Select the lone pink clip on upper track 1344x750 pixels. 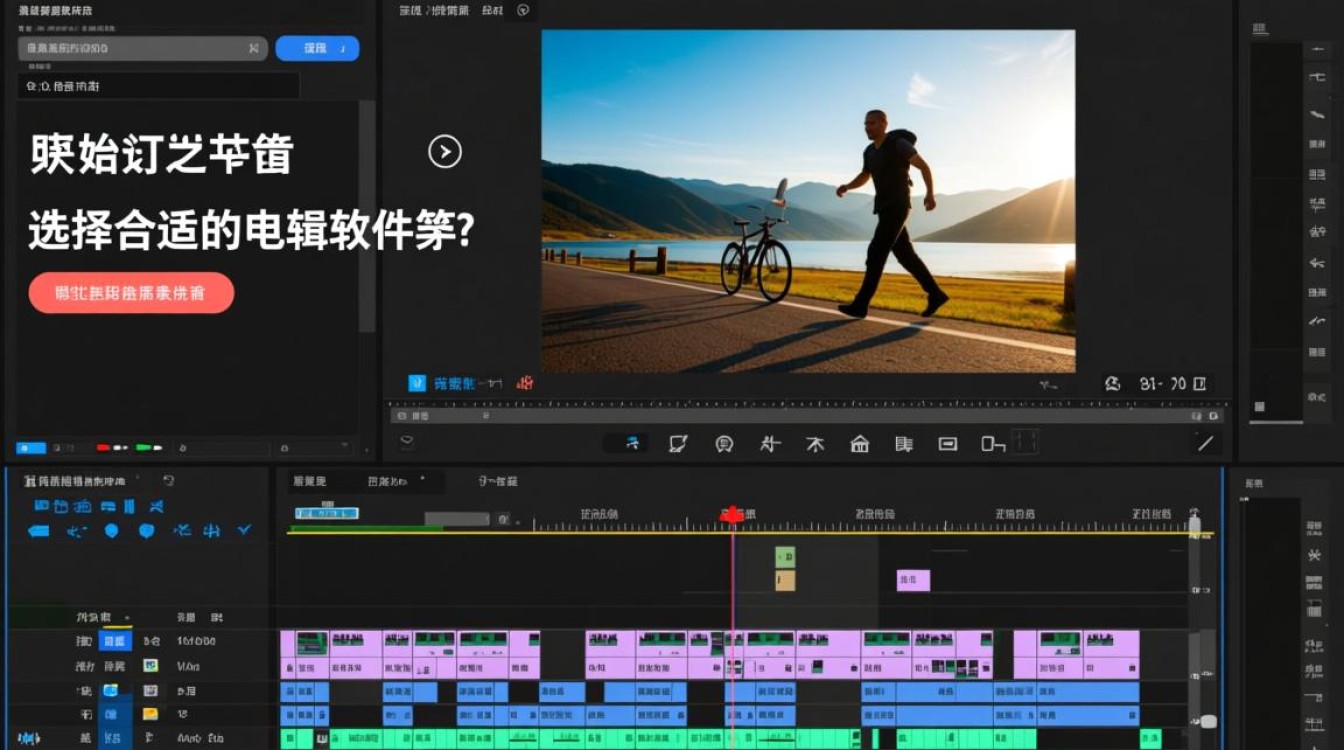[x=913, y=580]
